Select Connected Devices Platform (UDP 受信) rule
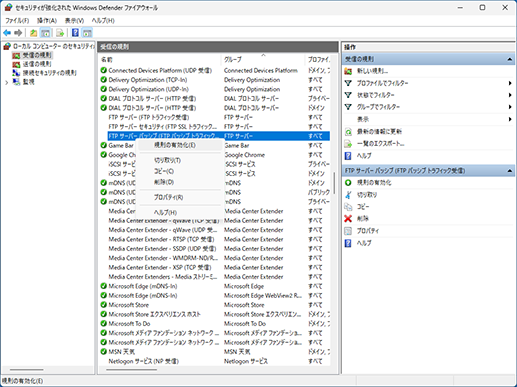The width and height of the screenshot is (517, 387). click(x=160, y=70)
